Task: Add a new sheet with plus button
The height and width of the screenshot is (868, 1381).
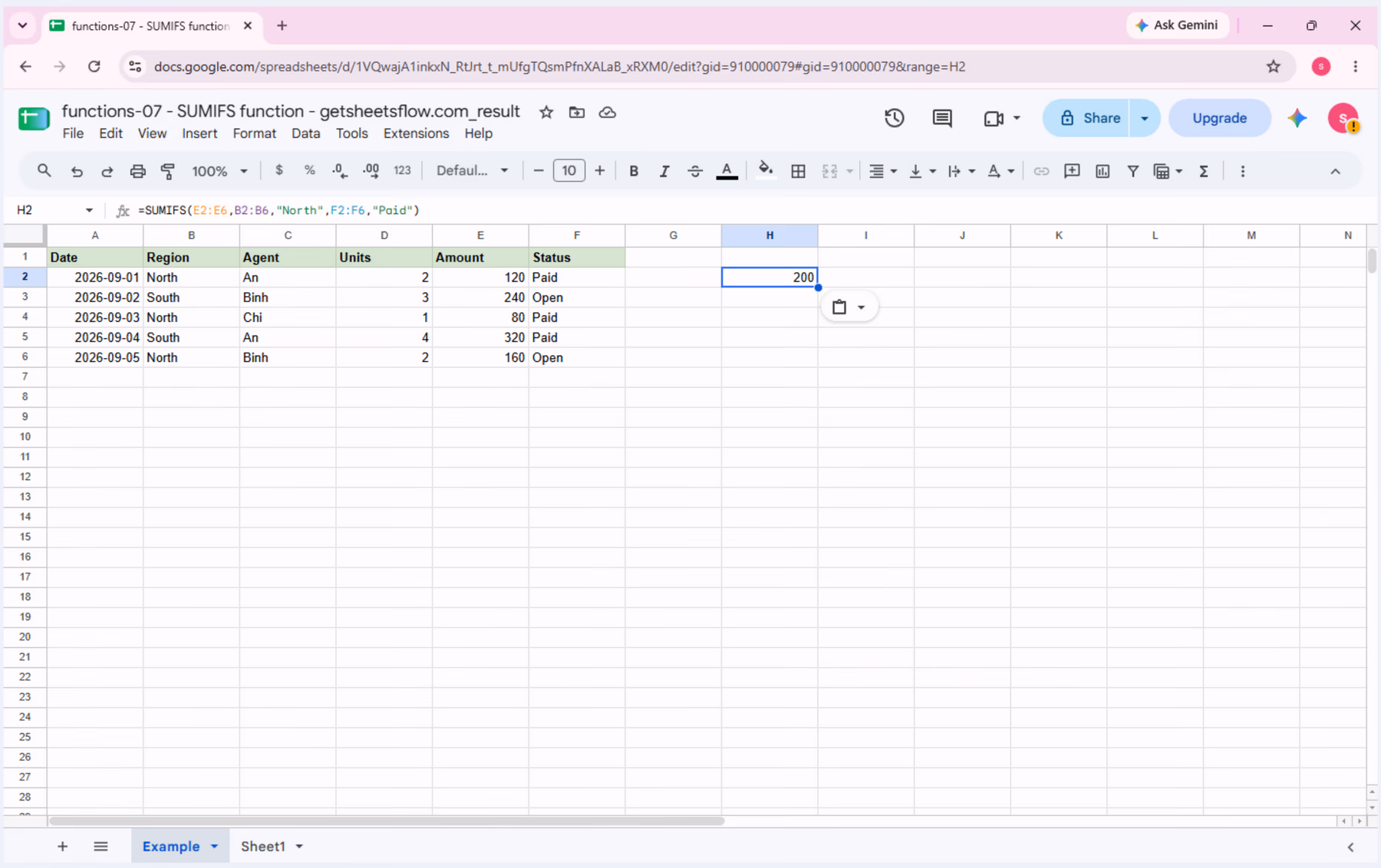Action: (62, 847)
